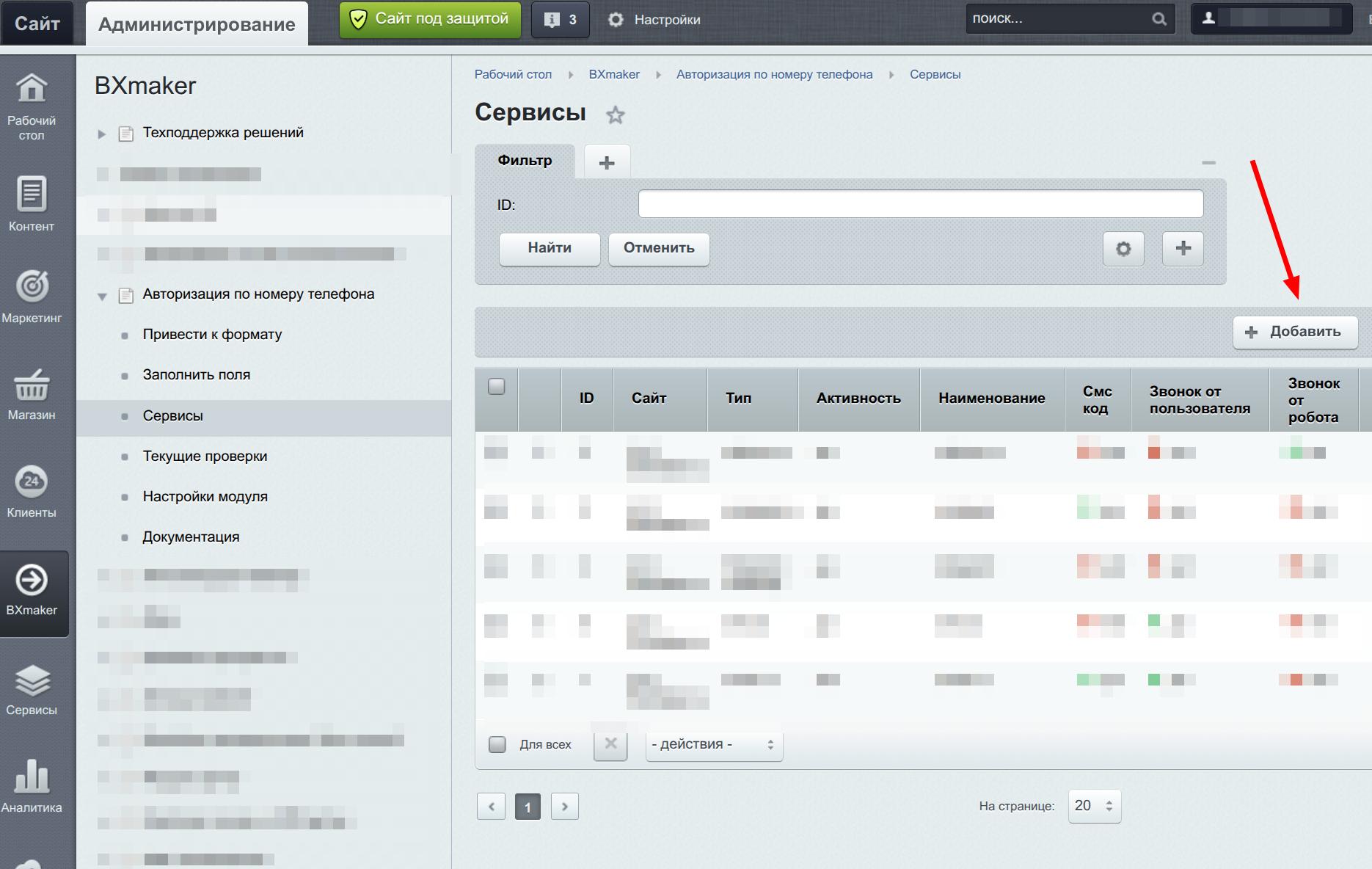The image size is (1372, 869).
Task: Expand the Техподдержка решений tree node
Action: point(102,134)
